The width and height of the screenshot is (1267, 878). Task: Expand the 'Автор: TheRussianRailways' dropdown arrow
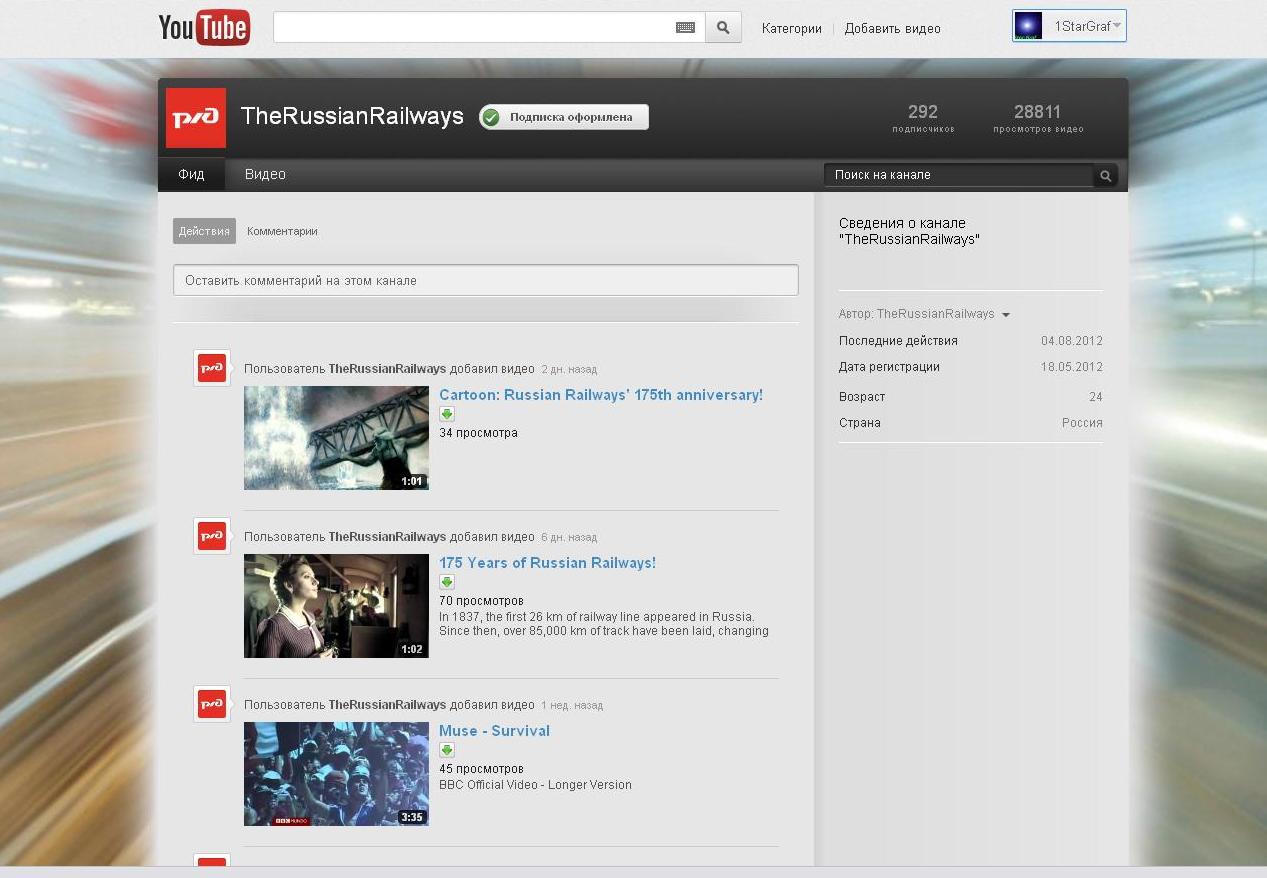click(x=1006, y=315)
